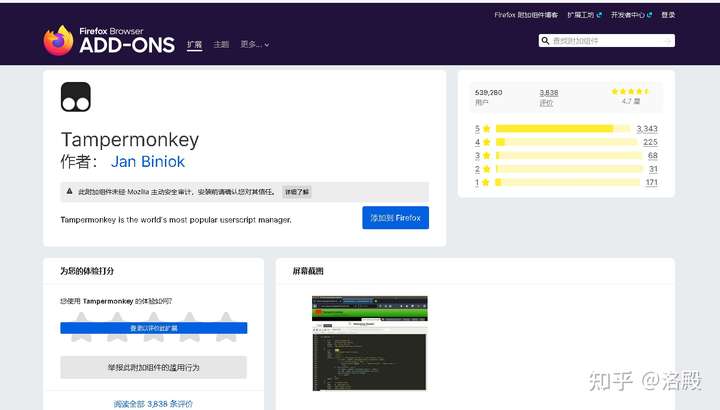Click 详细了解 in the security notice

(x=297, y=192)
